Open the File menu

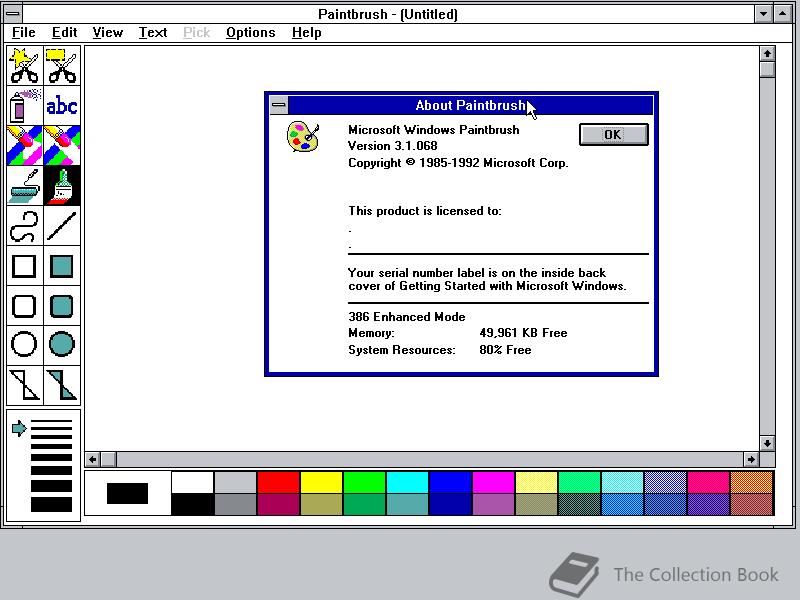click(23, 33)
